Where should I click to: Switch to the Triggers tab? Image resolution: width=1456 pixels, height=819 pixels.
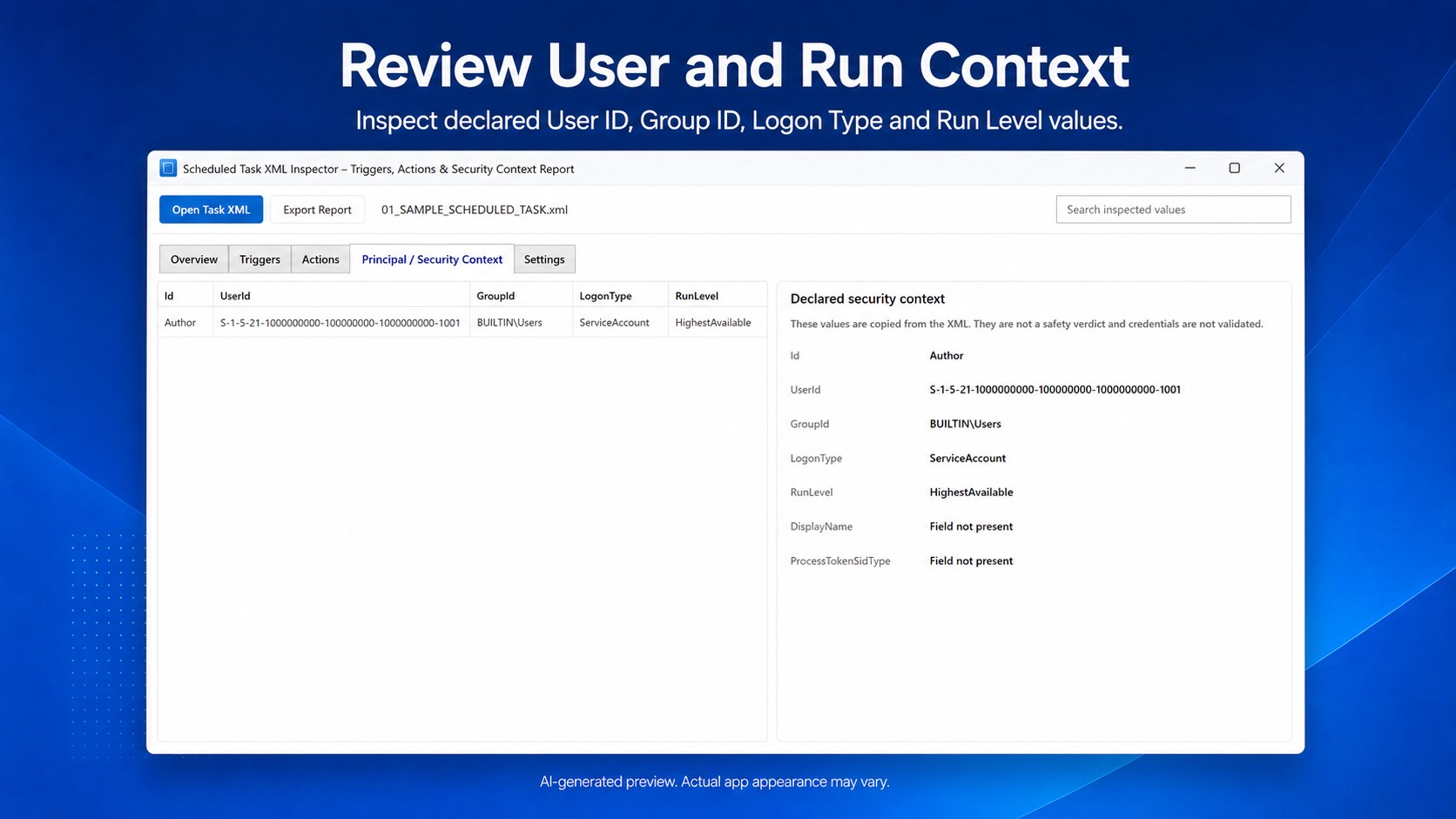click(260, 259)
